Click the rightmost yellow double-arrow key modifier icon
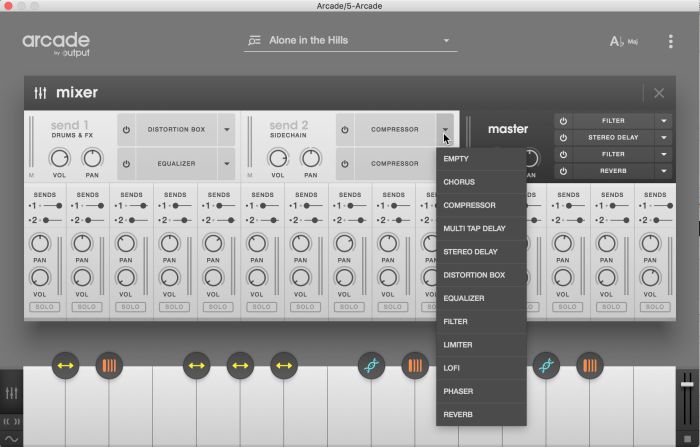Image resolution: width=700 pixels, height=447 pixels. point(284,366)
